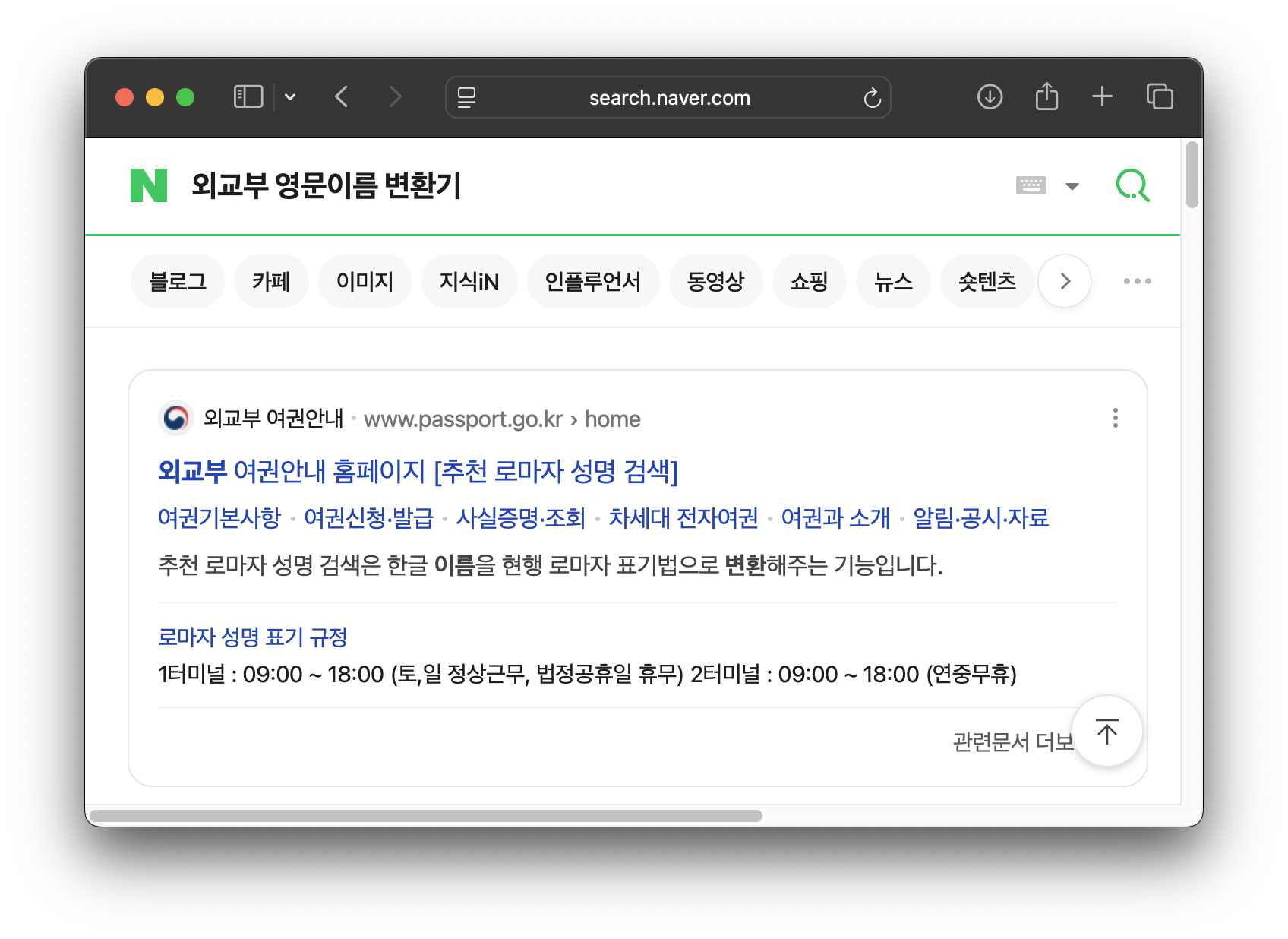Show Safari tab overview
Screen dimensions: 1288x939
tap(1160, 97)
